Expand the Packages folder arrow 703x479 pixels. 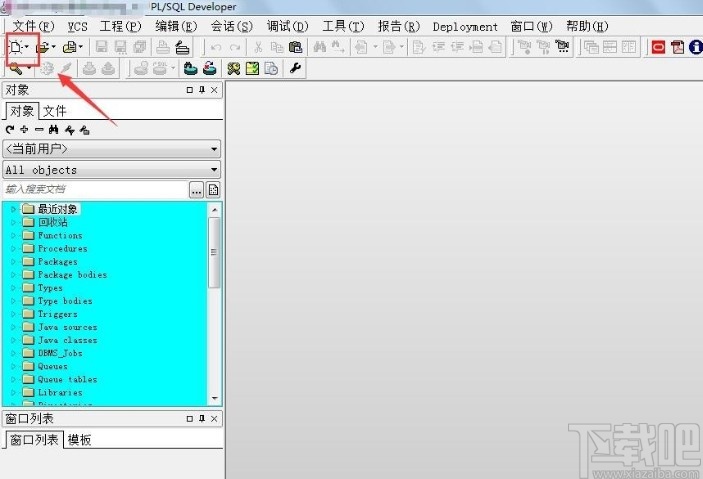tap(13, 261)
